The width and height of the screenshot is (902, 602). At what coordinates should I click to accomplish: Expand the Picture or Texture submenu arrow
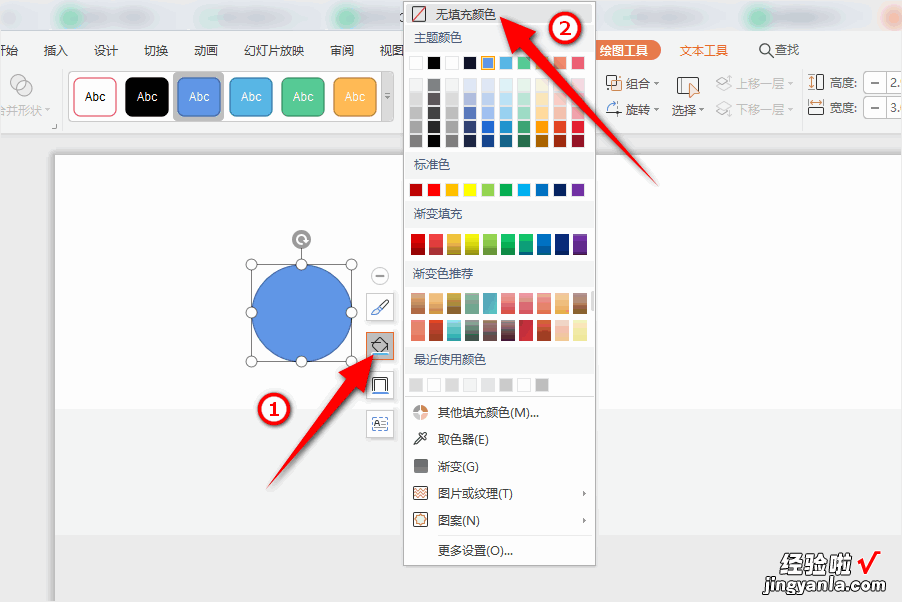[x=584, y=493]
